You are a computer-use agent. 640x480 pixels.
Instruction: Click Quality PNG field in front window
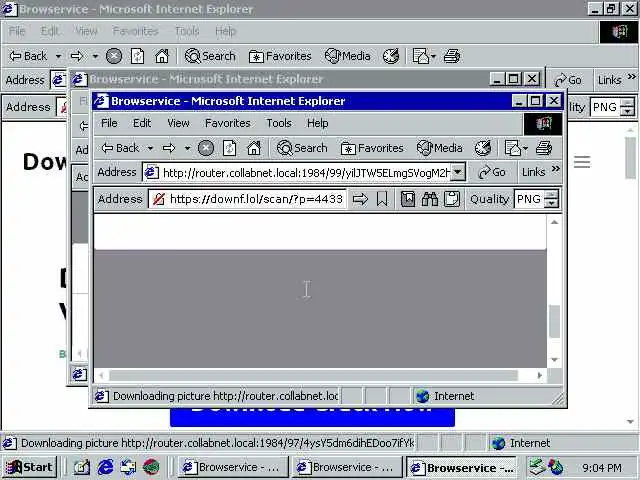[529, 199]
